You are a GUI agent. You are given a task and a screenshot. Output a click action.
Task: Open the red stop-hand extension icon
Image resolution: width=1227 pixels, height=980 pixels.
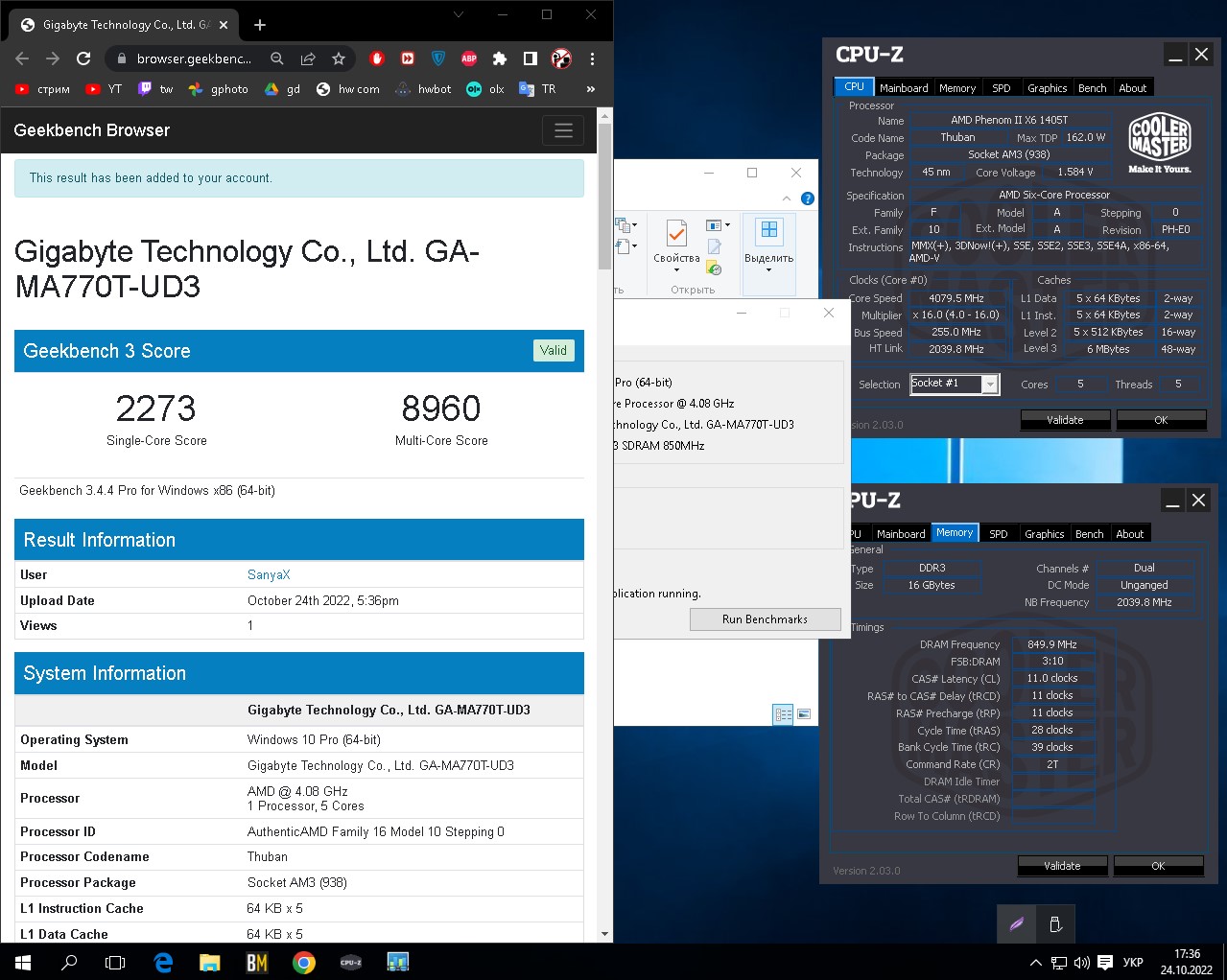point(377,58)
